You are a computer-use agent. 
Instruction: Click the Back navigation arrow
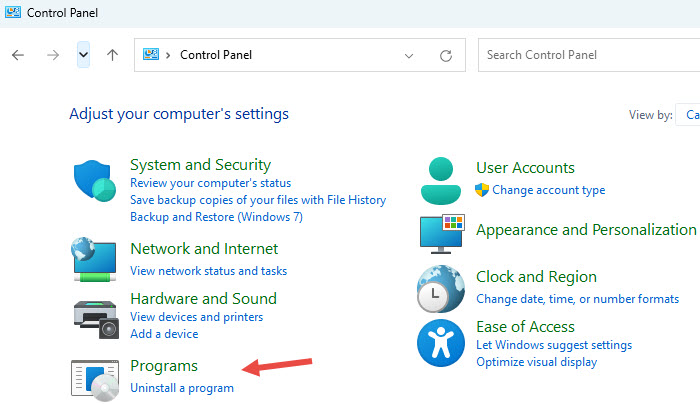(x=18, y=55)
